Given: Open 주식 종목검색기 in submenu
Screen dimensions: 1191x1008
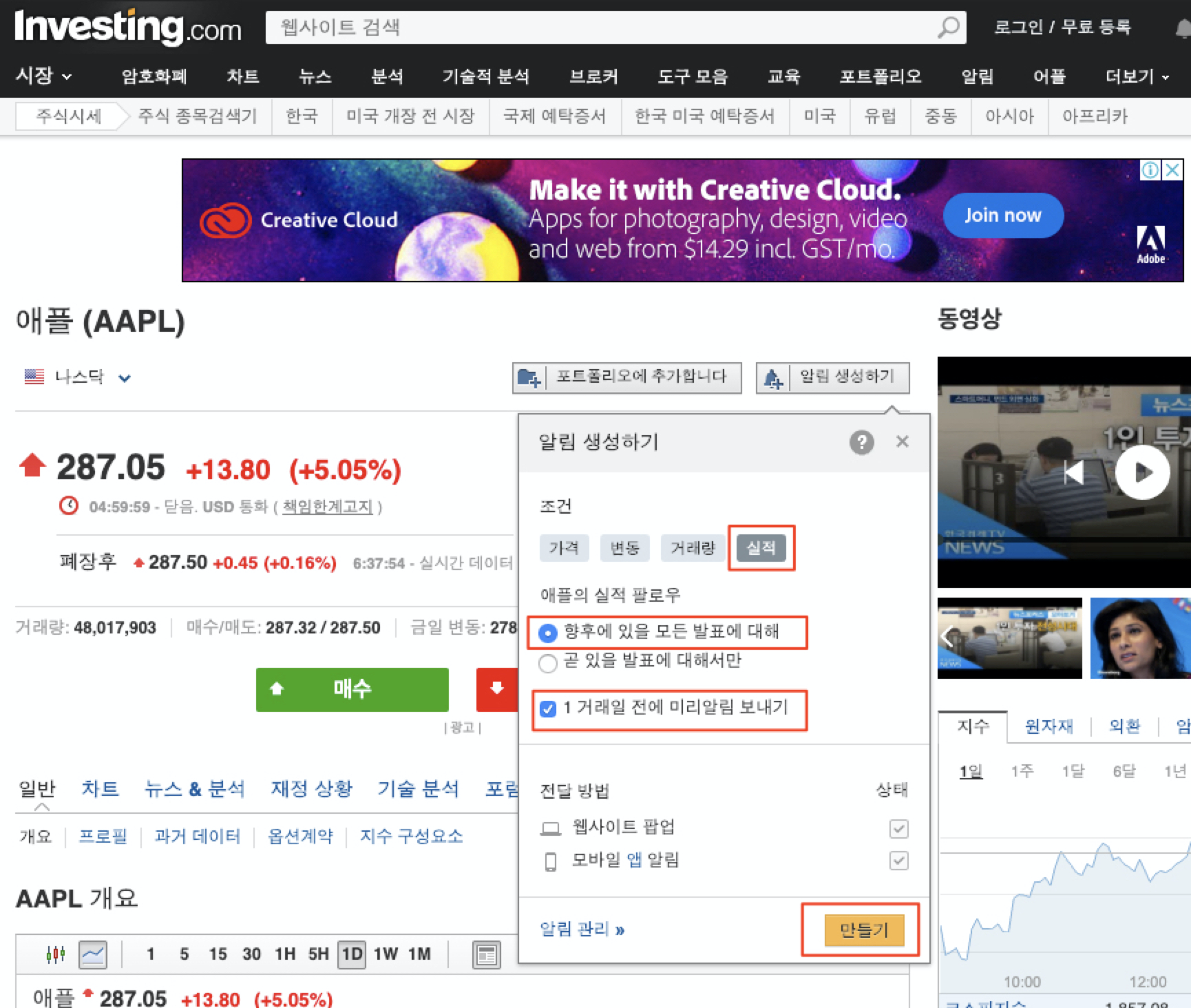Looking at the screenshot, I should (x=197, y=116).
